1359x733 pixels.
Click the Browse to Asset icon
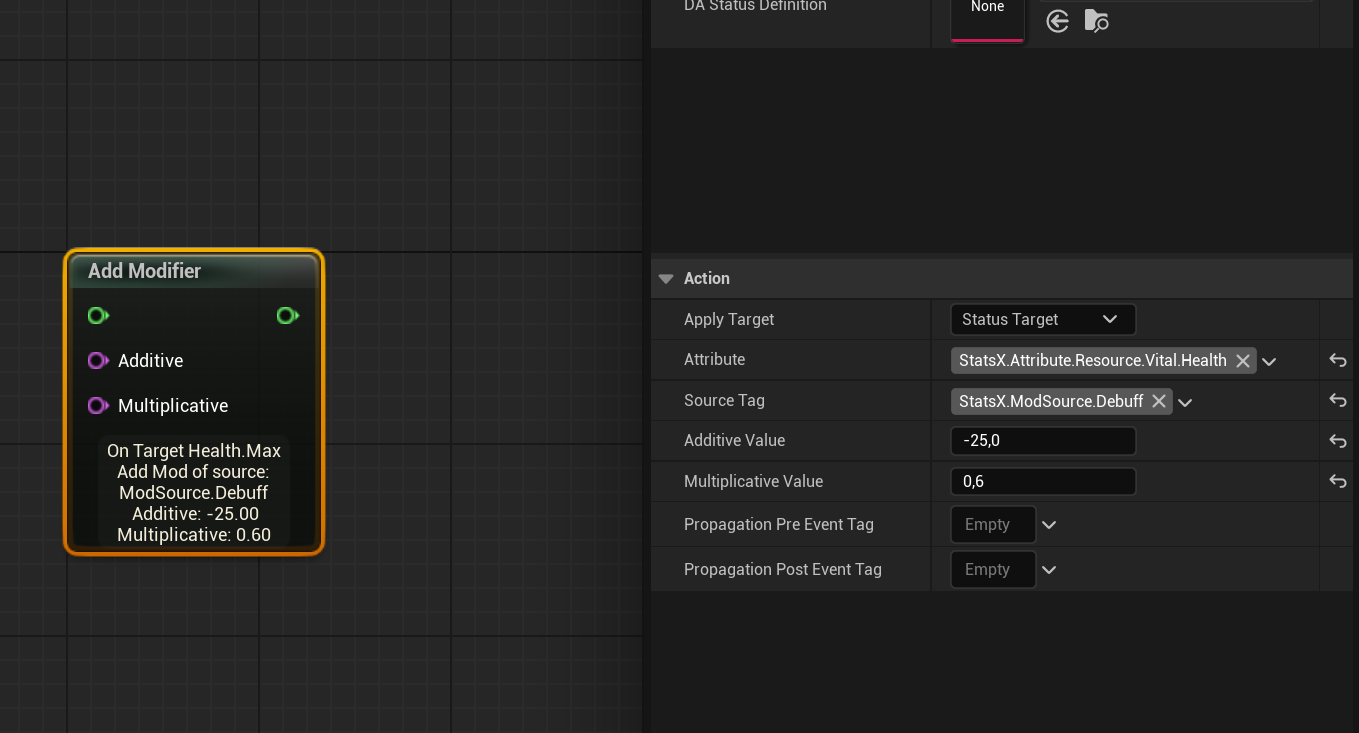click(1096, 20)
